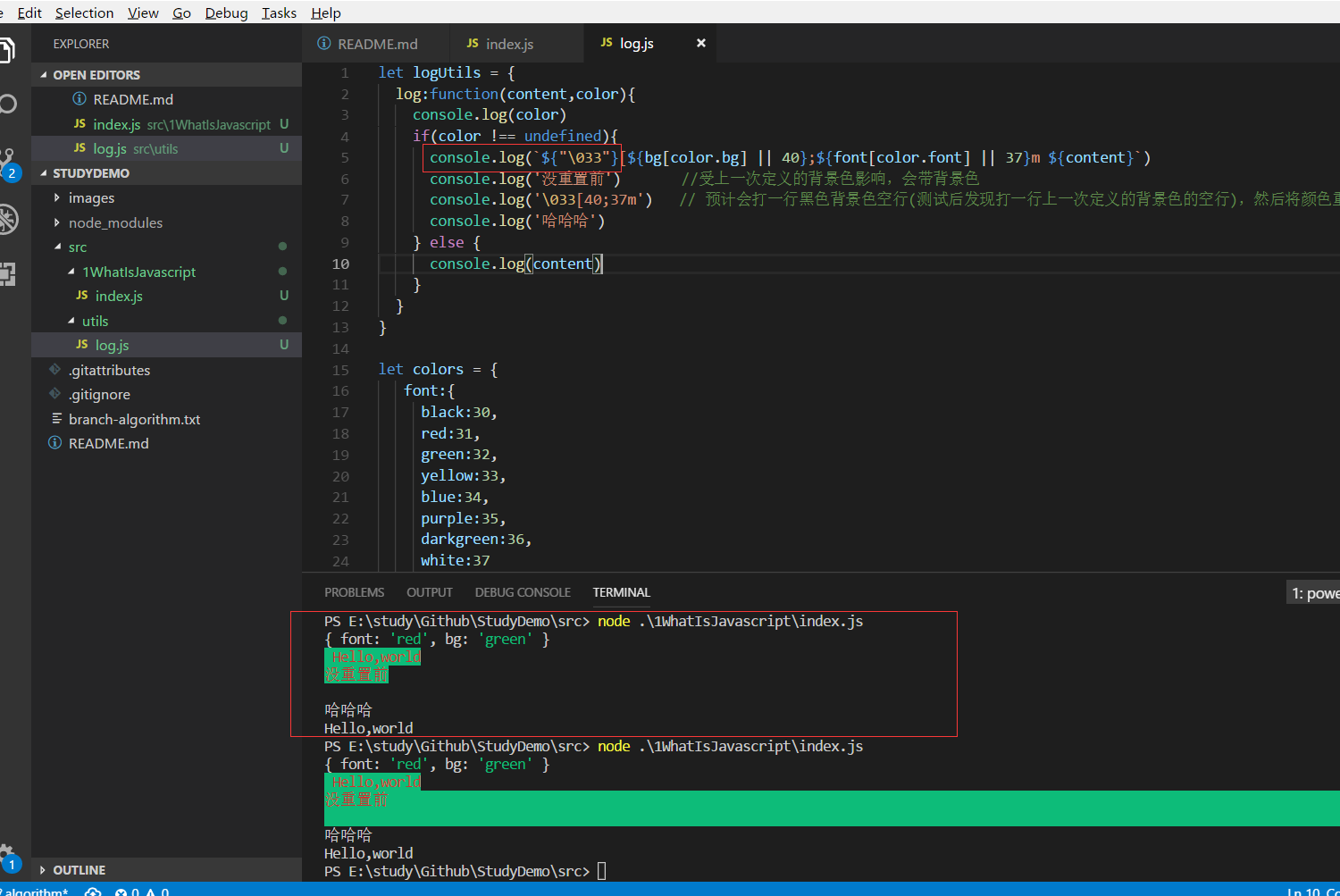The image size is (1340, 896).
Task: Open the Selection menu
Action: [x=84, y=13]
